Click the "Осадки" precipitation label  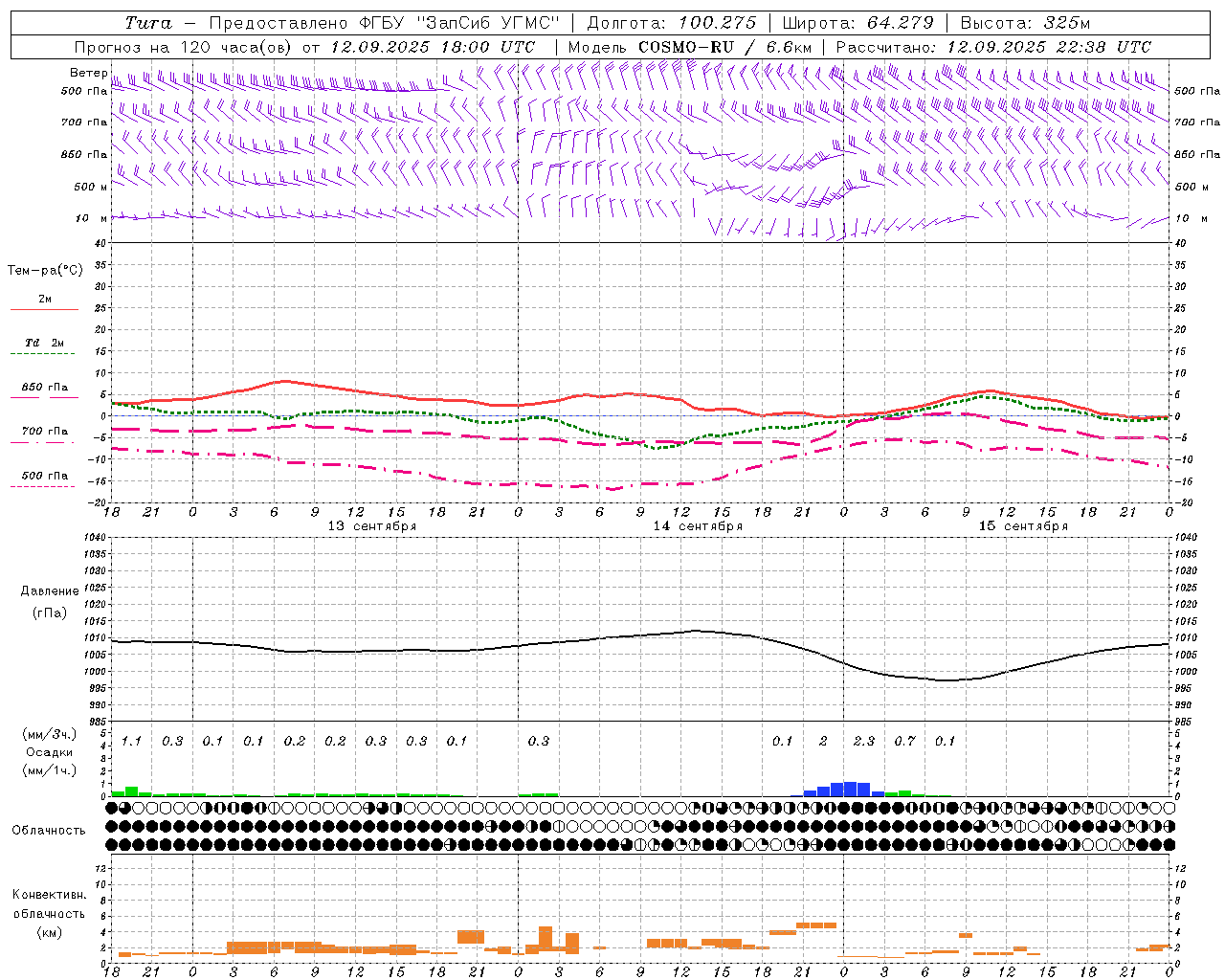click(50, 752)
